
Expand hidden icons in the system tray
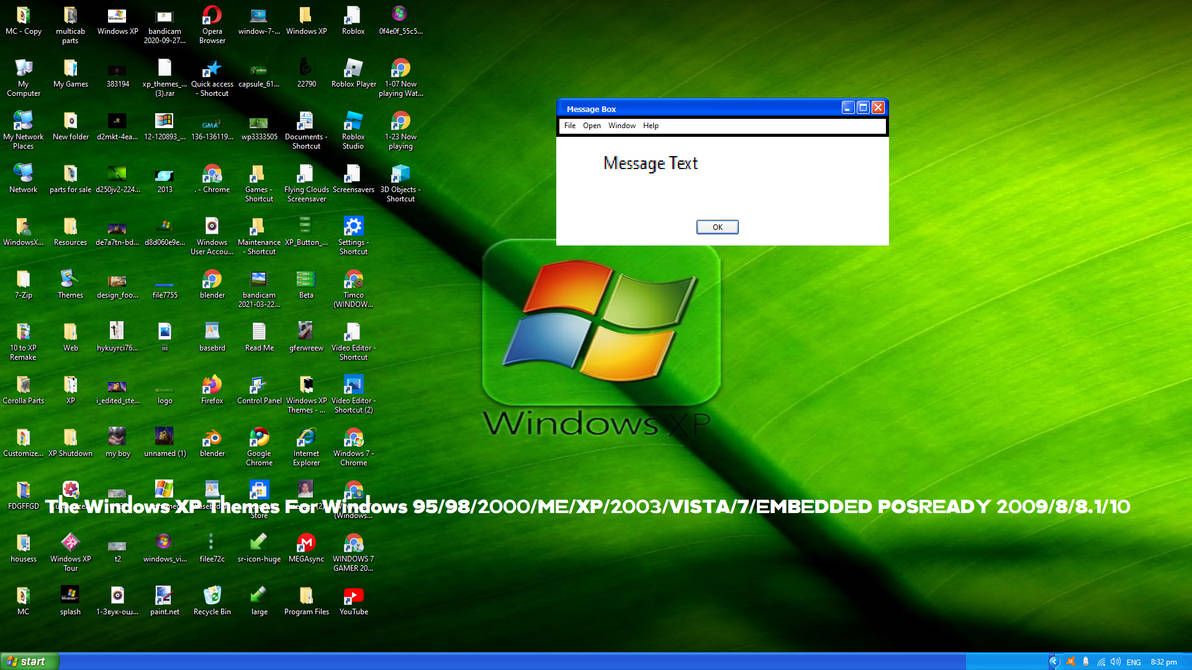1053,661
